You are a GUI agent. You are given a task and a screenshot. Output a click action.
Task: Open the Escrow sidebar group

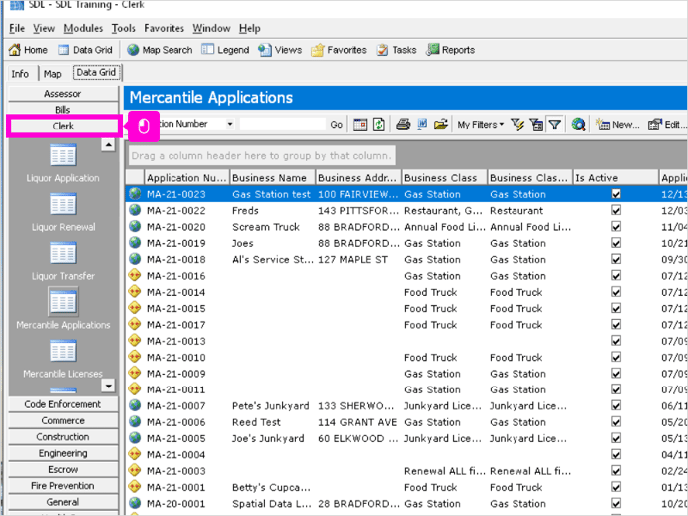[x=63, y=469]
